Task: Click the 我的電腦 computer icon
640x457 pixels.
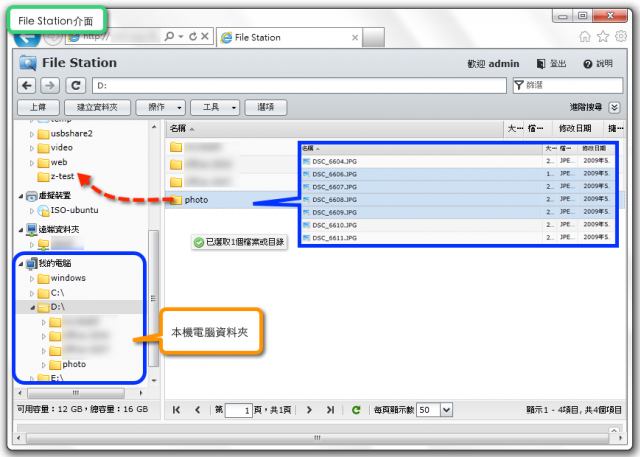Action: 31,264
